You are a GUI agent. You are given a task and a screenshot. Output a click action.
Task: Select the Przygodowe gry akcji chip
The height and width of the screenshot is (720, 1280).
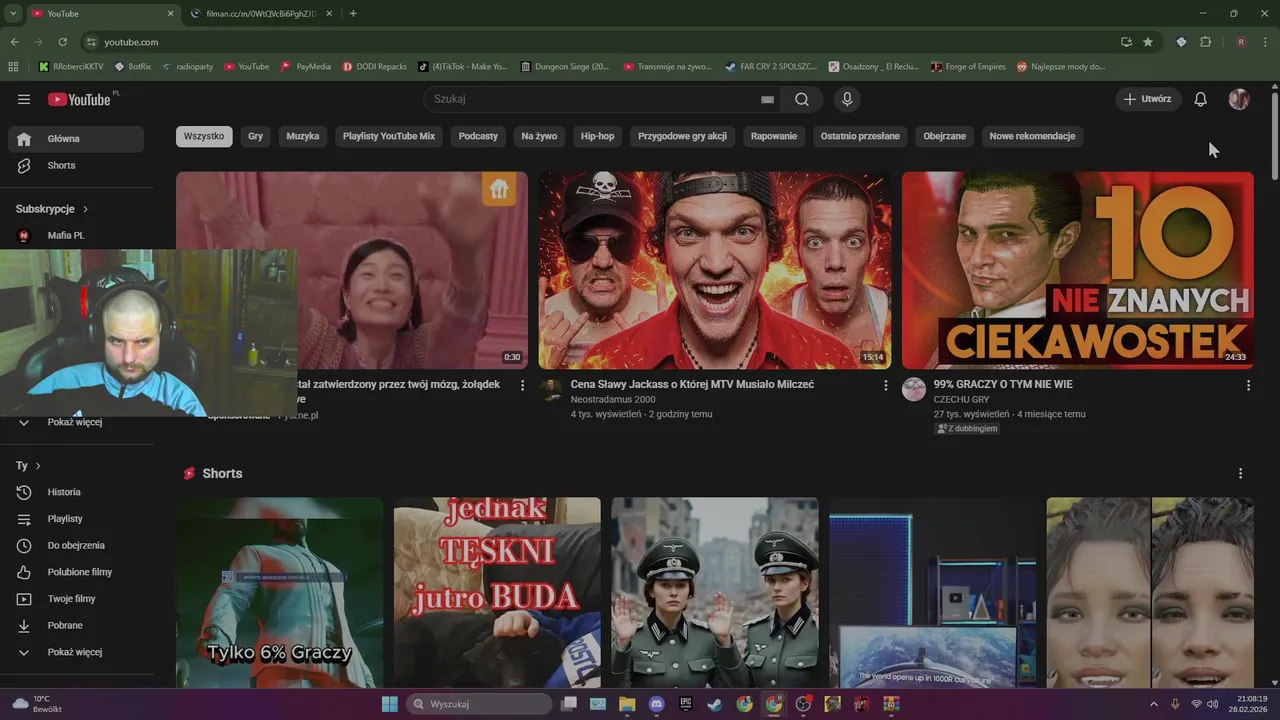[x=683, y=136]
